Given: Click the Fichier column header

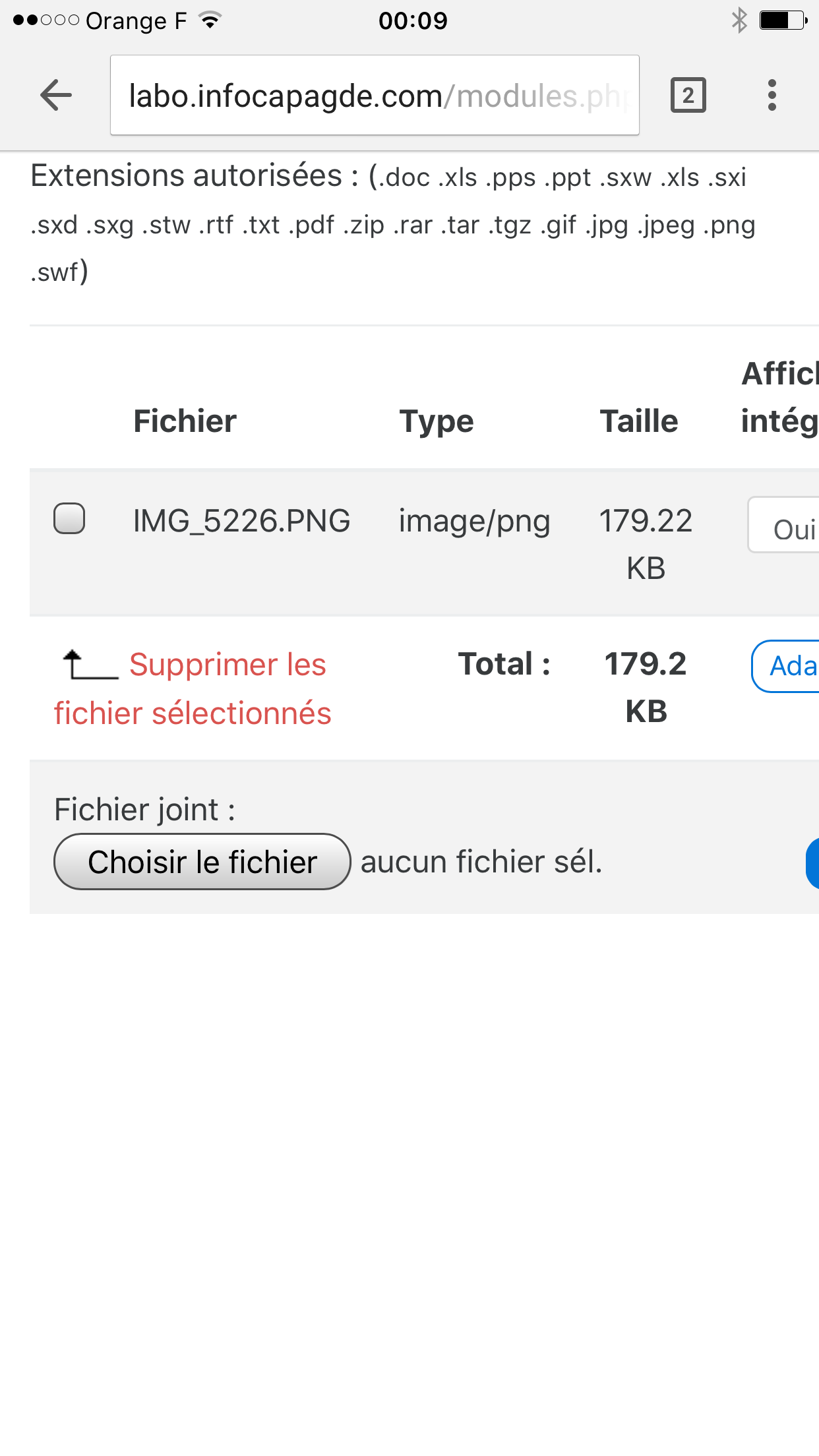Looking at the screenshot, I should (x=185, y=421).
